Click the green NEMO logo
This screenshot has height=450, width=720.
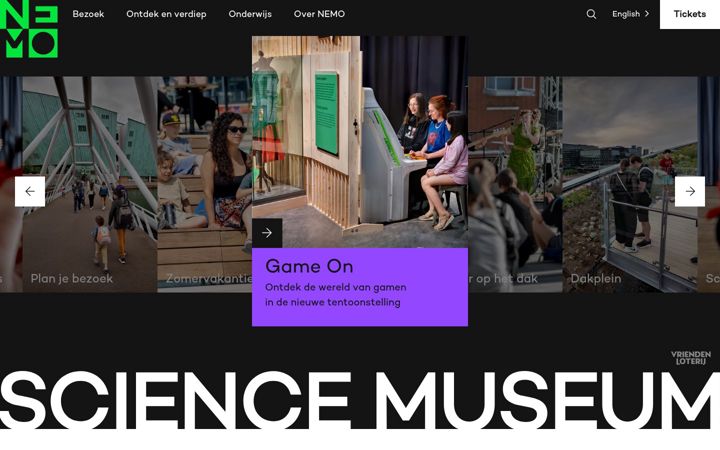coord(29,29)
